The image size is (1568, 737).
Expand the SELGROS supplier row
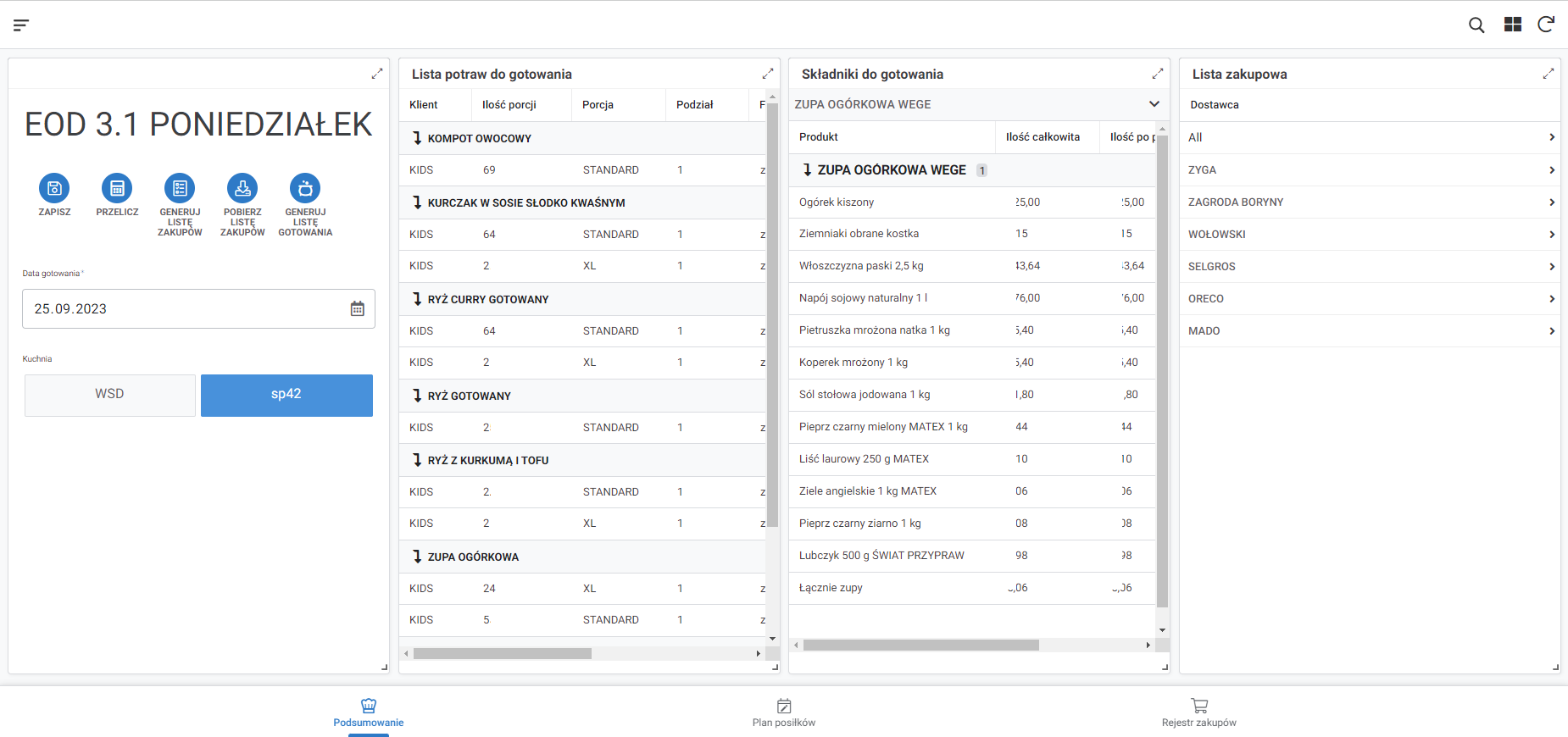tap(1370, 267)
